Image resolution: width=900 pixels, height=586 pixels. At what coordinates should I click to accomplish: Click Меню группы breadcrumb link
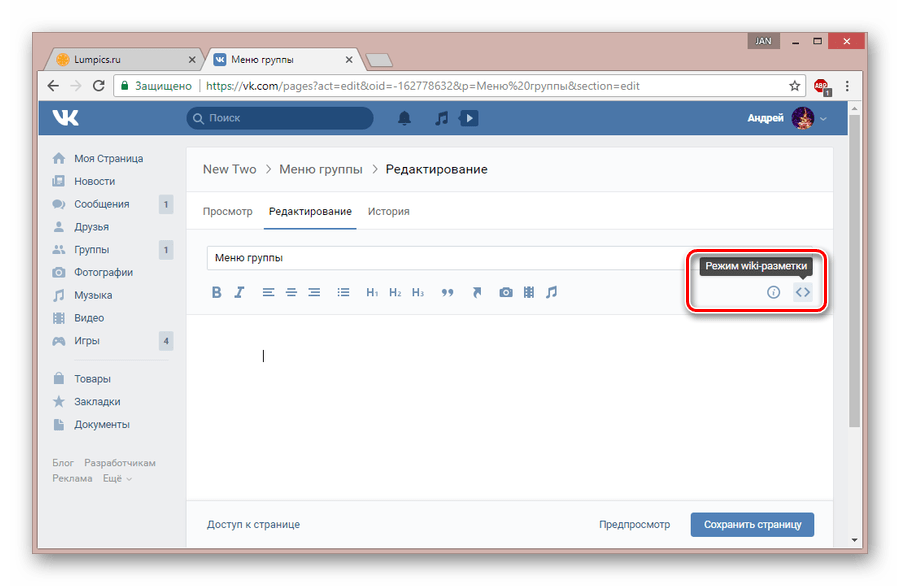pyautogui.click(x=321, y=169)
